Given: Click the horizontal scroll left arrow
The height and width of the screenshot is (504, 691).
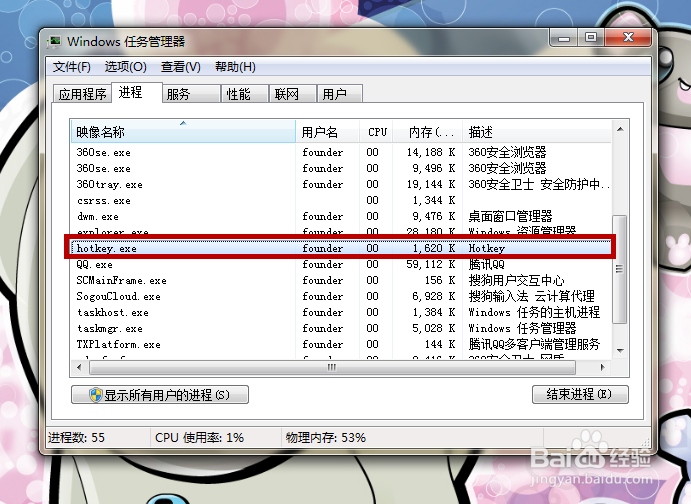Looking at the screenshot, I should [x=79, y=367].
